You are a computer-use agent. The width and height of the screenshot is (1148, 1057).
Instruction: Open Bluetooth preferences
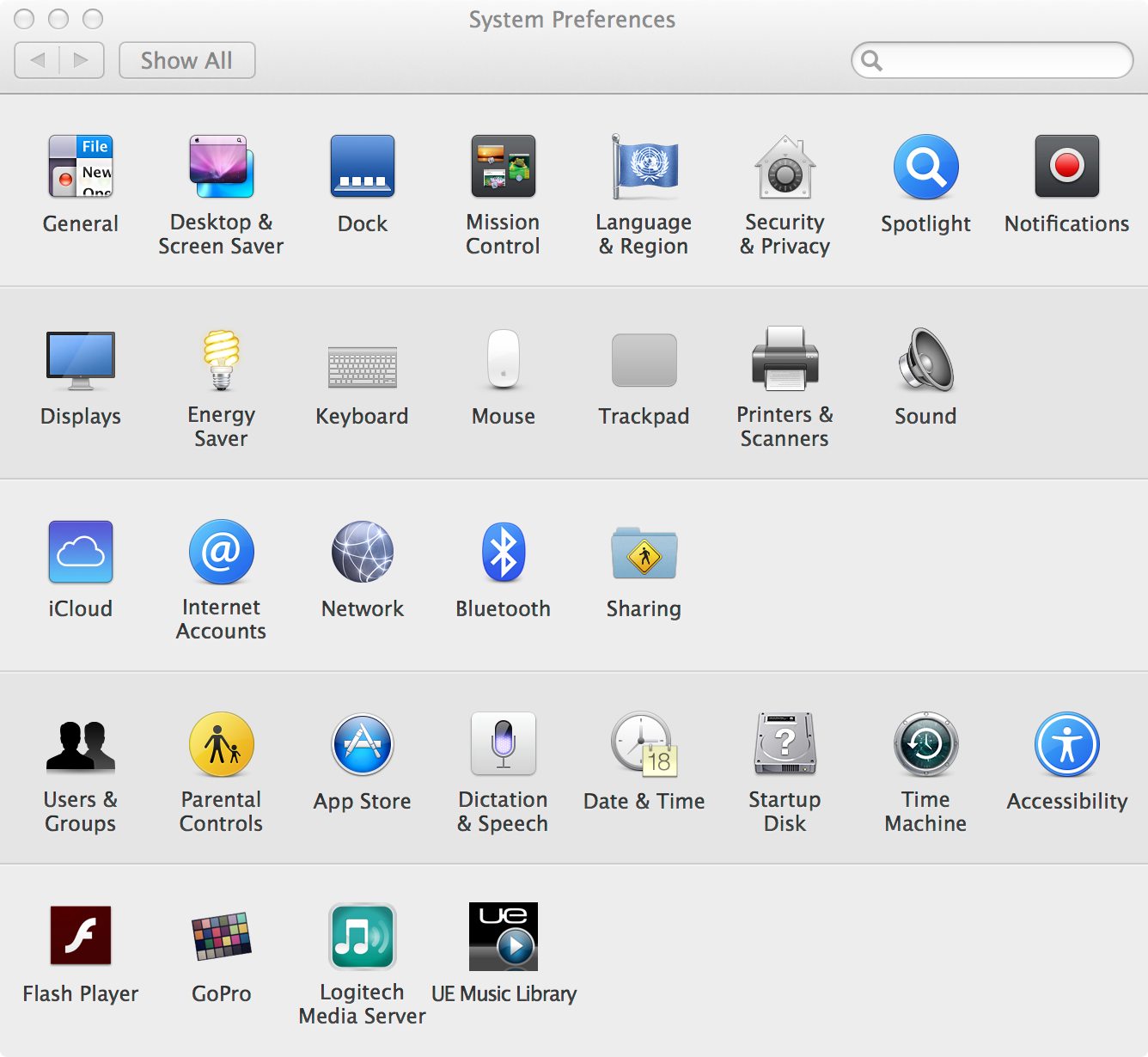(x=503, y=552)
